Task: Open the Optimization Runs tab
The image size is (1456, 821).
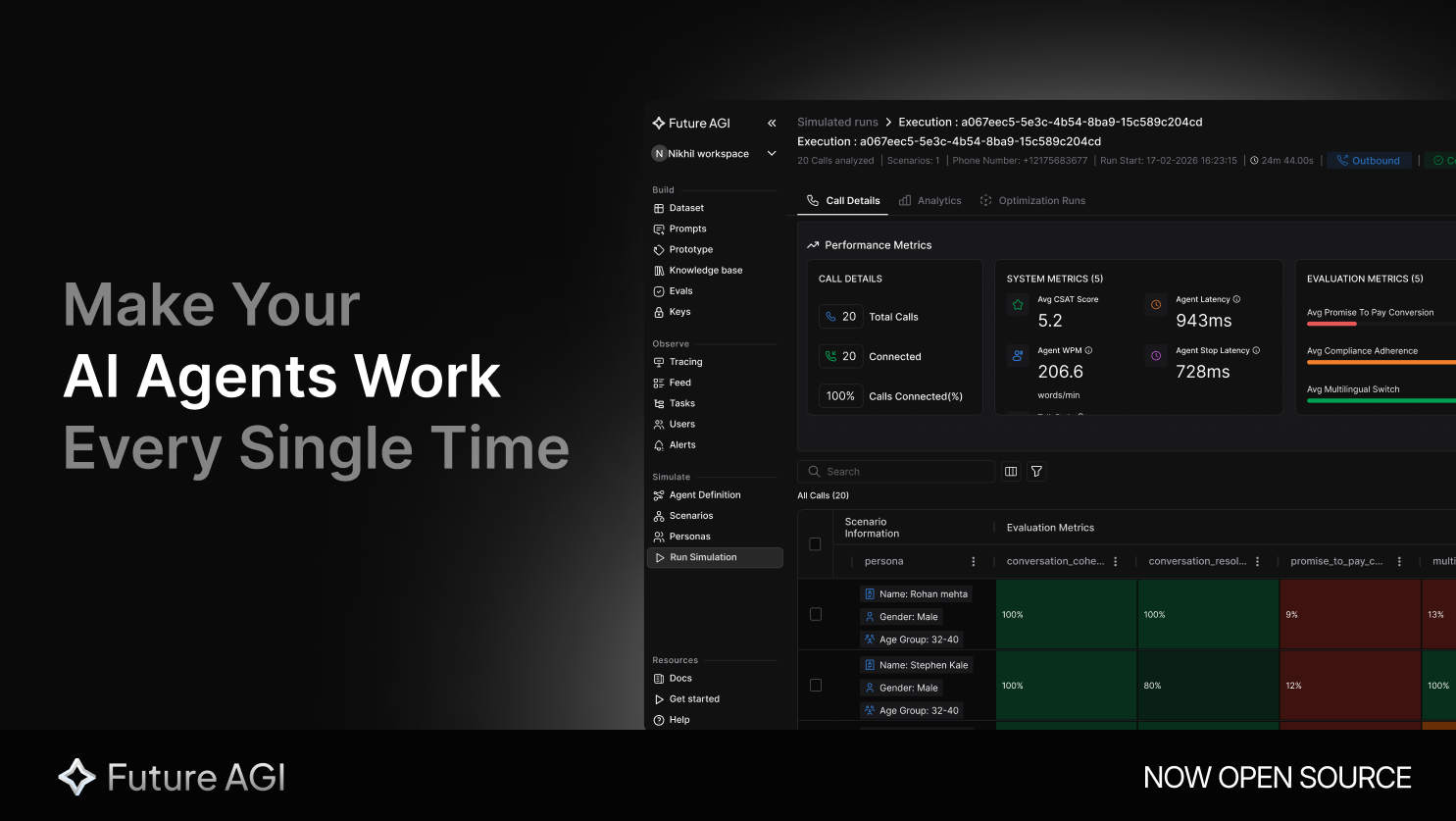Action: coord(1032,201)
